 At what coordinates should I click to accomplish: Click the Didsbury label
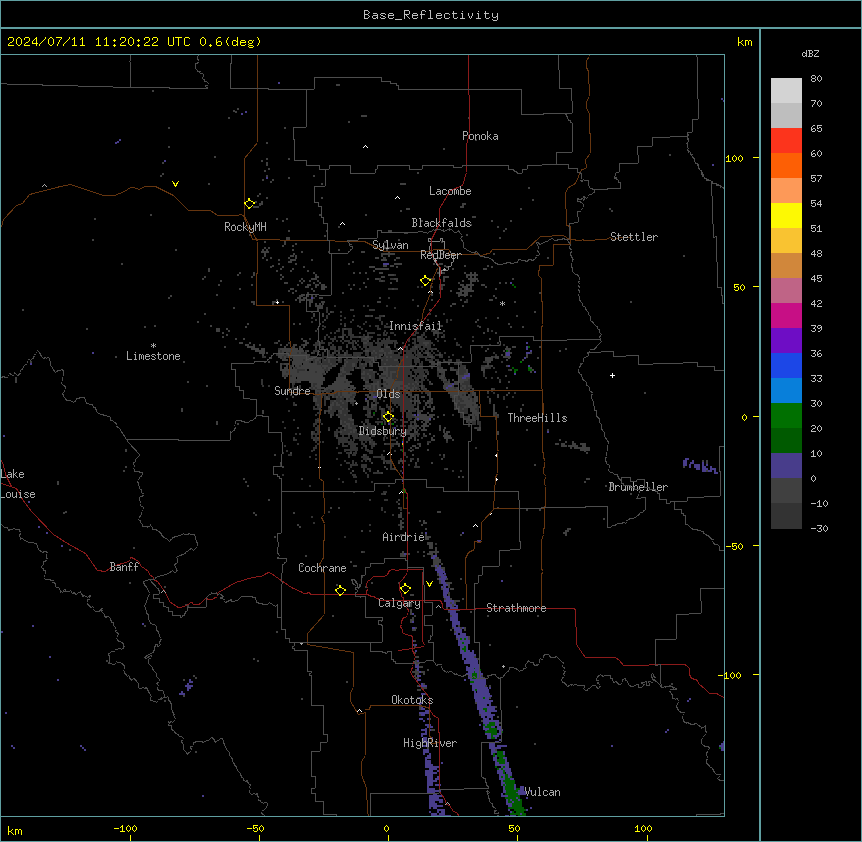point(383,431)
